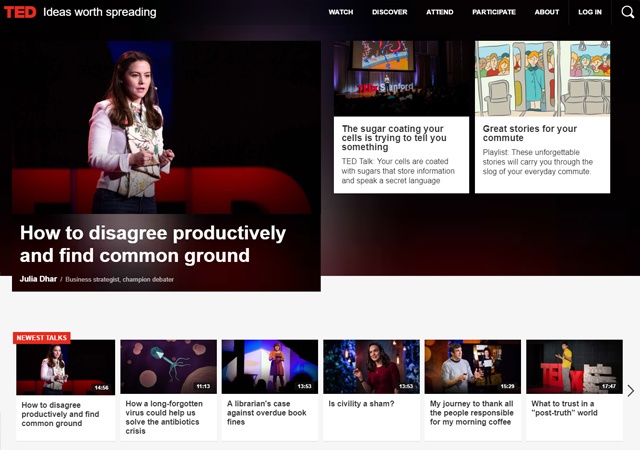This screenshot has width=640, height=450.
Task: Open the commute illustration image
Action: coord(542,78)
